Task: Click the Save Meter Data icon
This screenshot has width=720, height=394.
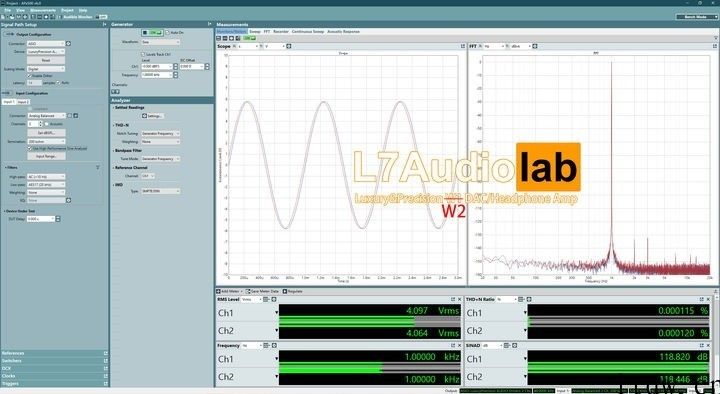Action: (248, 291)
